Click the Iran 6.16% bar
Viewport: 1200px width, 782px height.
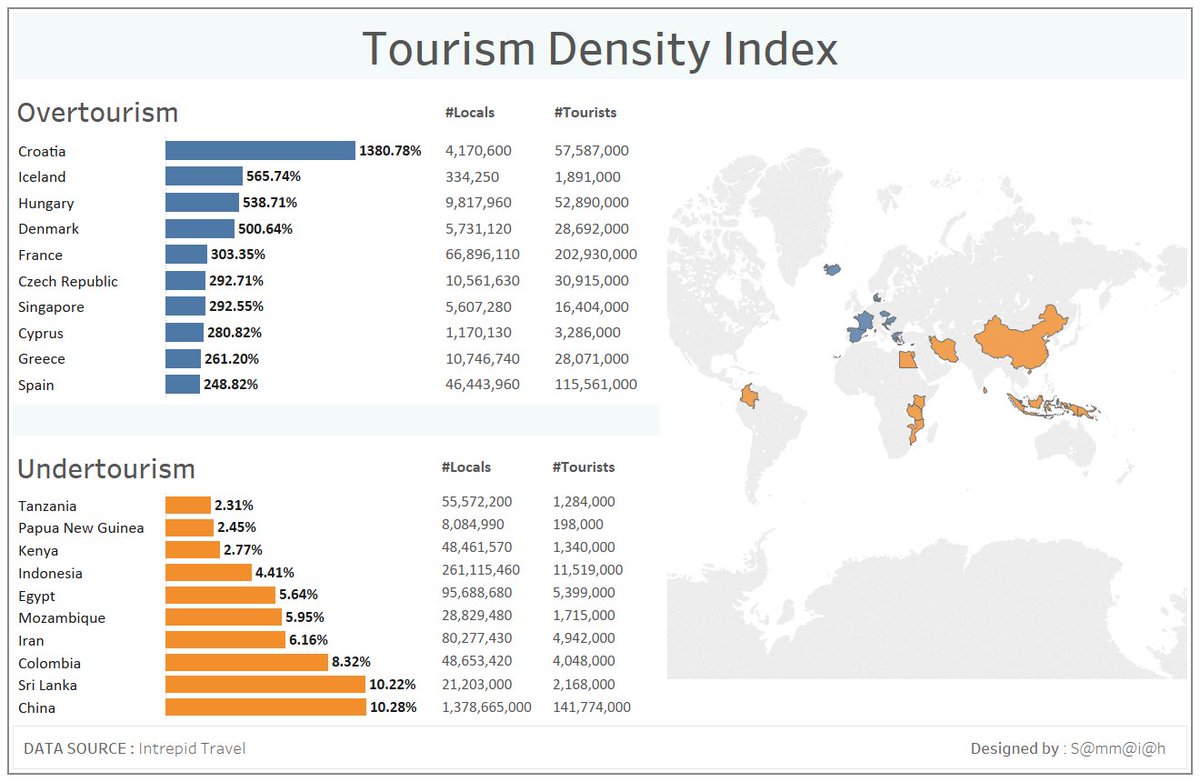225,639
